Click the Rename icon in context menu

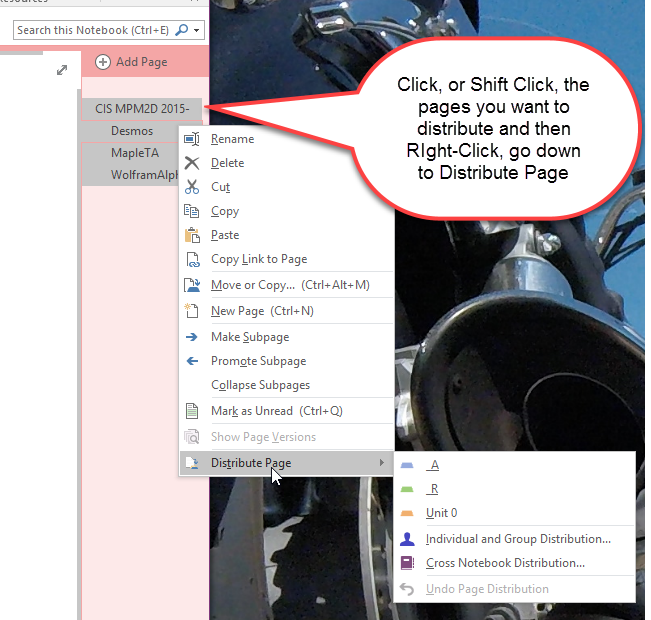coord(192,139)
